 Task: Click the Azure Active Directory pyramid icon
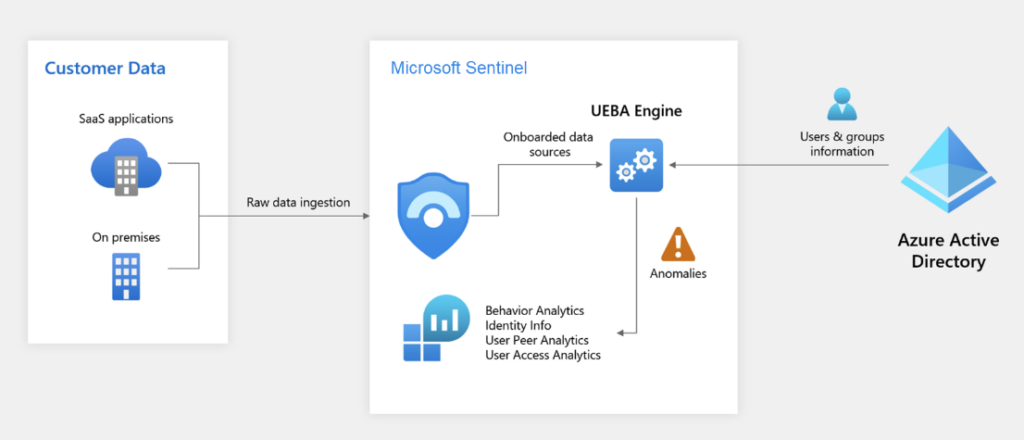(948, 170)
